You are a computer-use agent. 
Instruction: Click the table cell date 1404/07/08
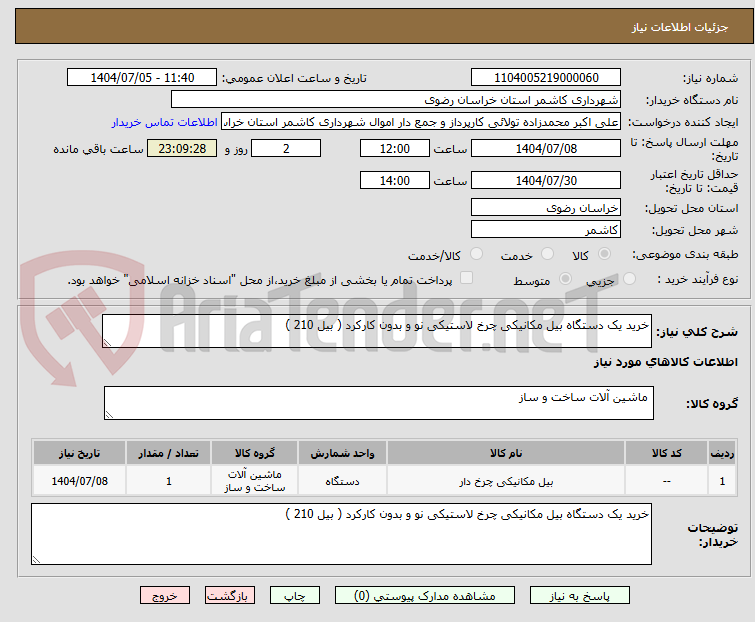click(79, 481)
